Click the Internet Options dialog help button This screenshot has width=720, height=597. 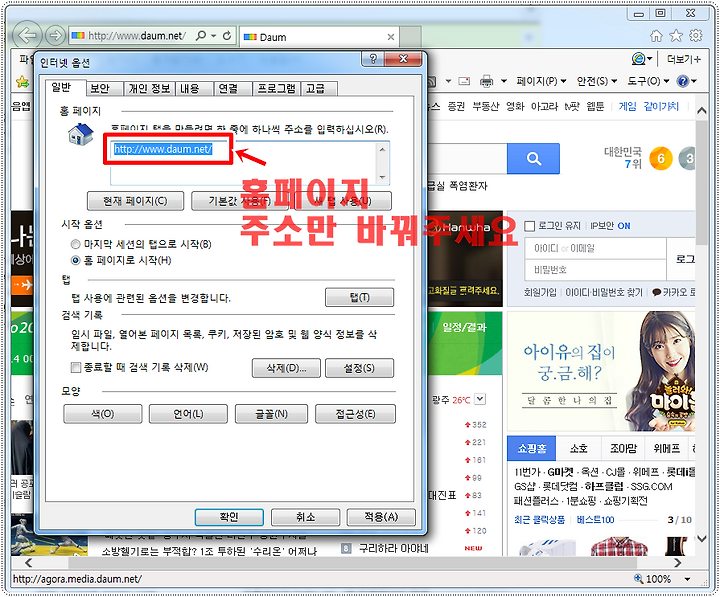pyautogui.click(x=373, y=59)
